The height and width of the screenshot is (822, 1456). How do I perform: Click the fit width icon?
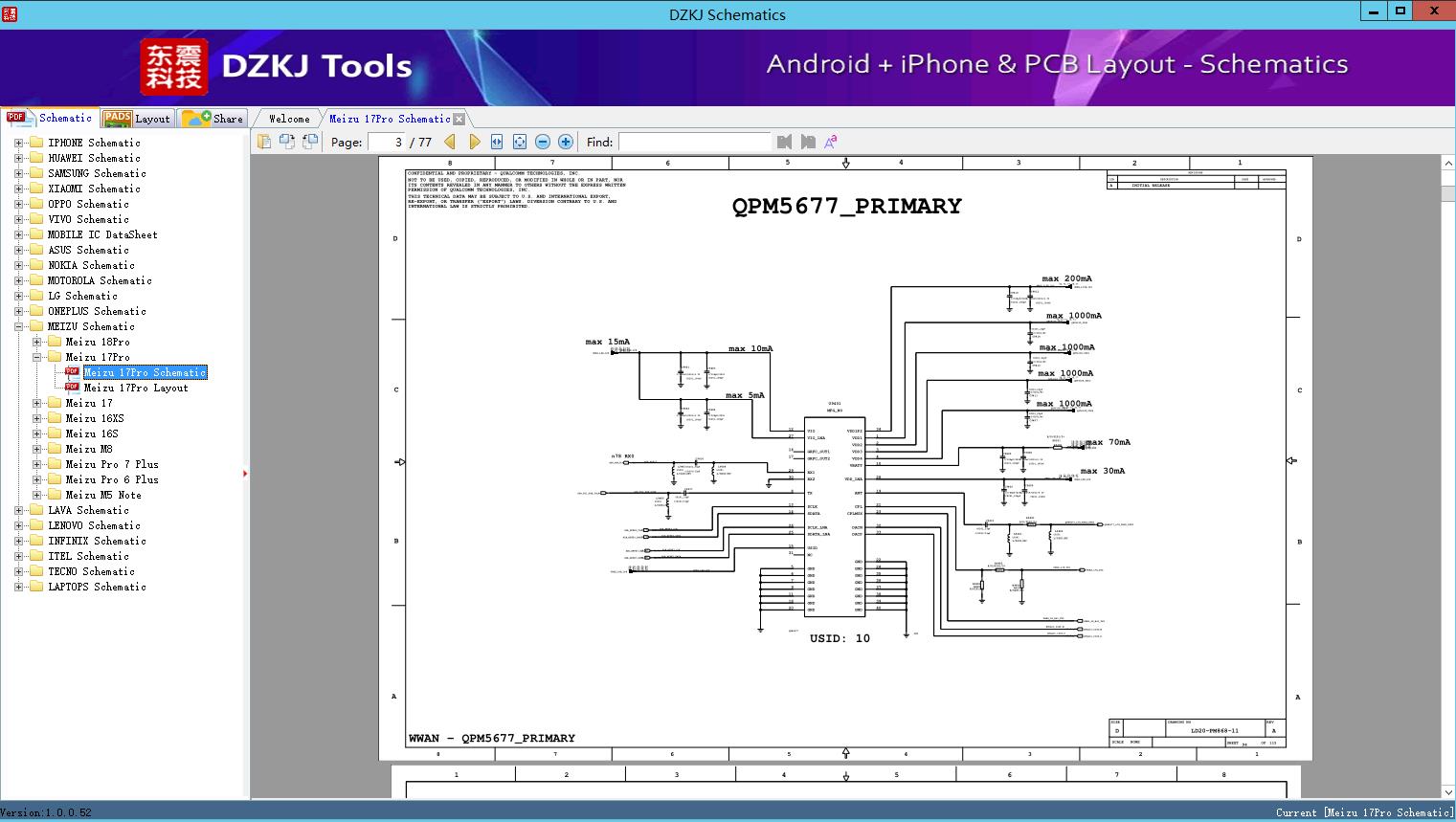point(497,142)
